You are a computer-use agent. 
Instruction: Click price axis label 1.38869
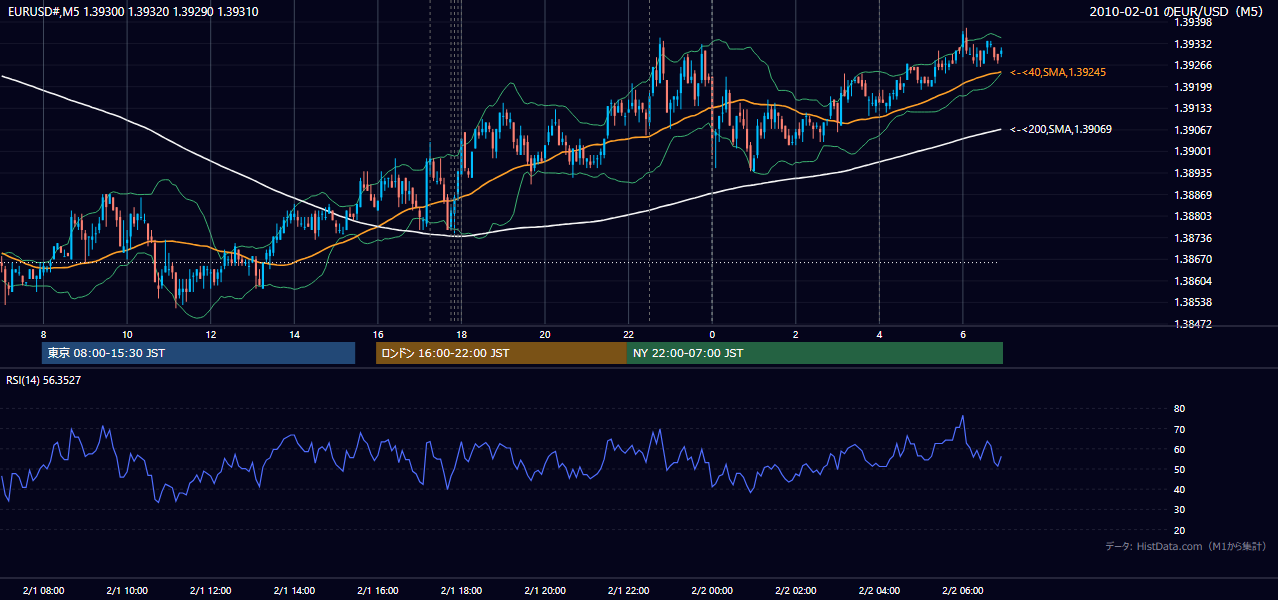[1193, 195]
